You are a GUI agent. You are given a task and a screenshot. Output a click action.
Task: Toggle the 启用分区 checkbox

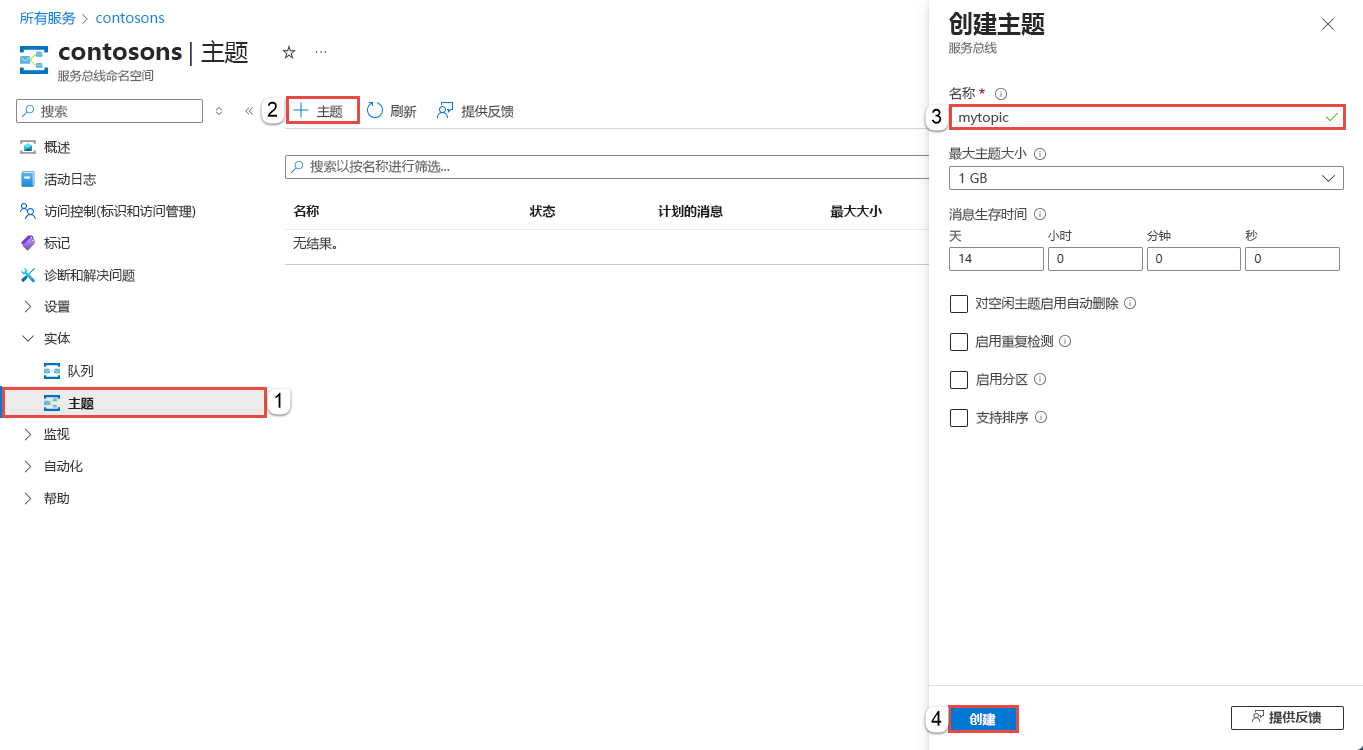click(959, 380)
